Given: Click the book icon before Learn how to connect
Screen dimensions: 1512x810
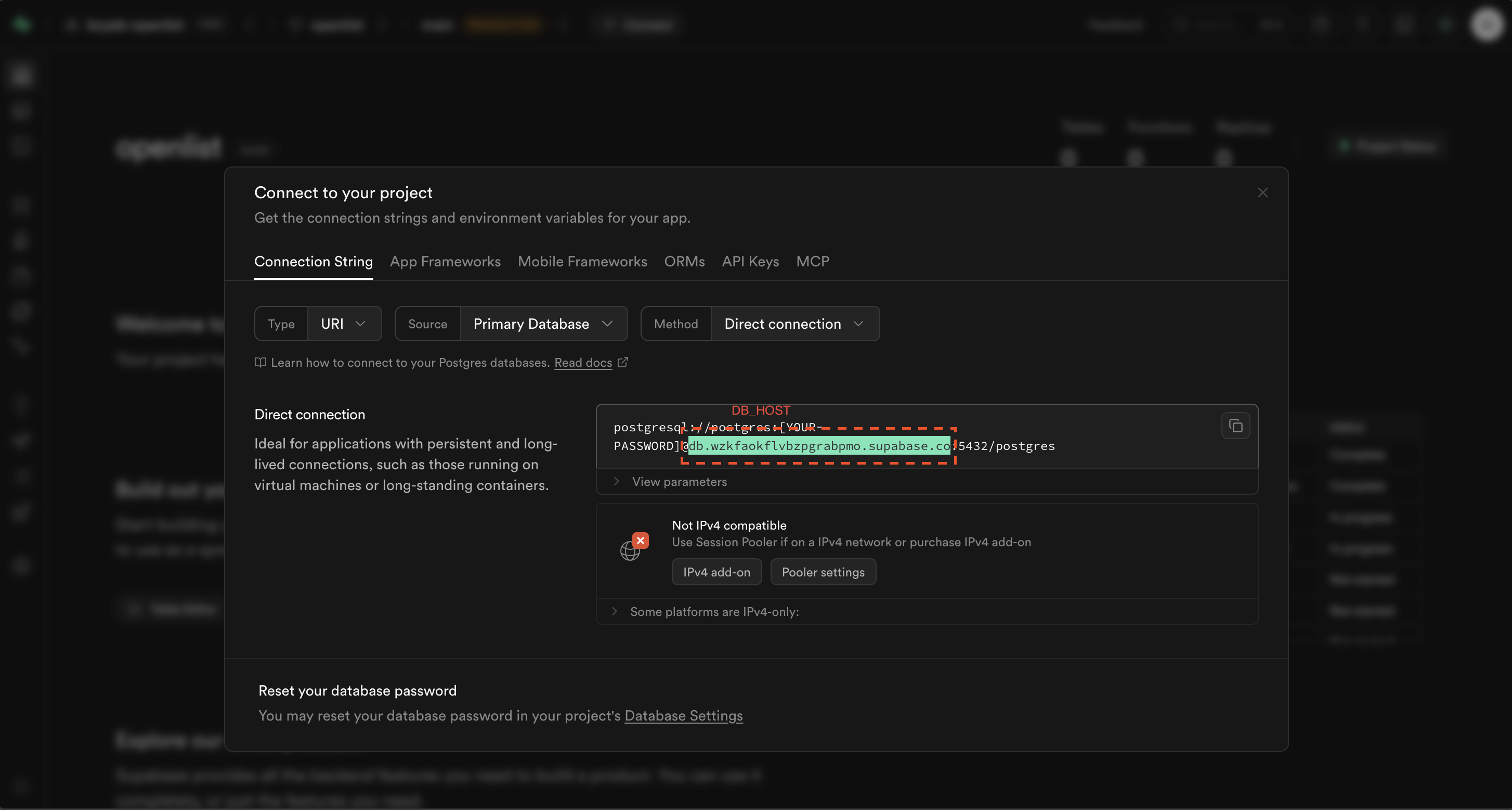Looking at the screenshot, I should pos(260,363).
